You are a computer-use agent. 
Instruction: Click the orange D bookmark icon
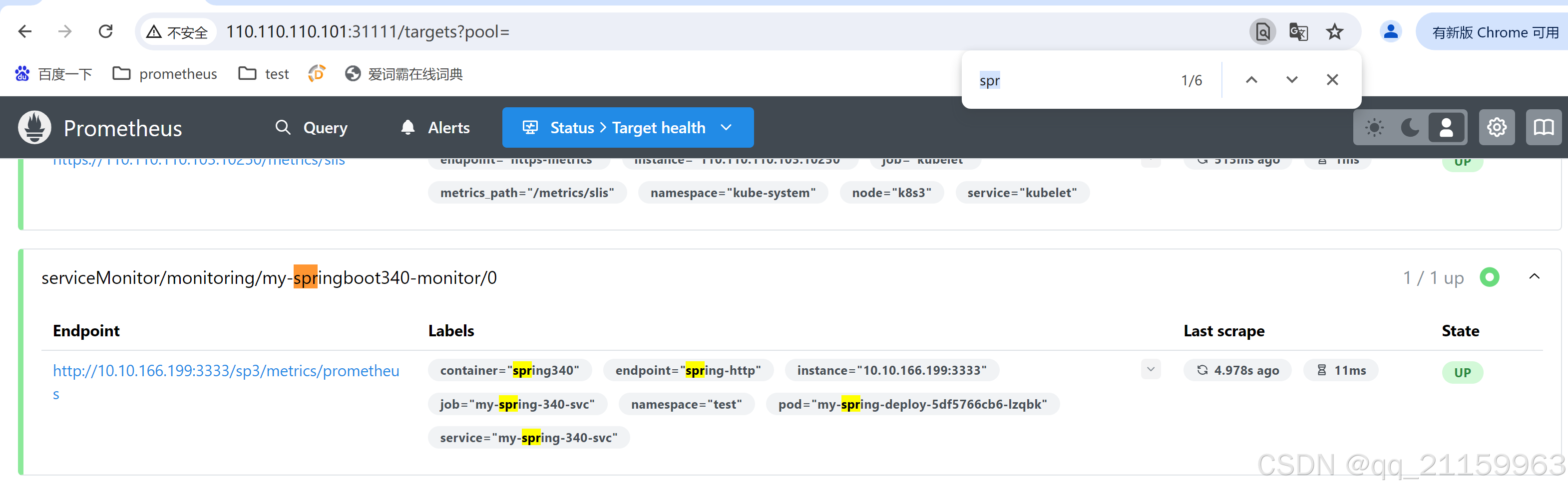(x=317, y=74)
